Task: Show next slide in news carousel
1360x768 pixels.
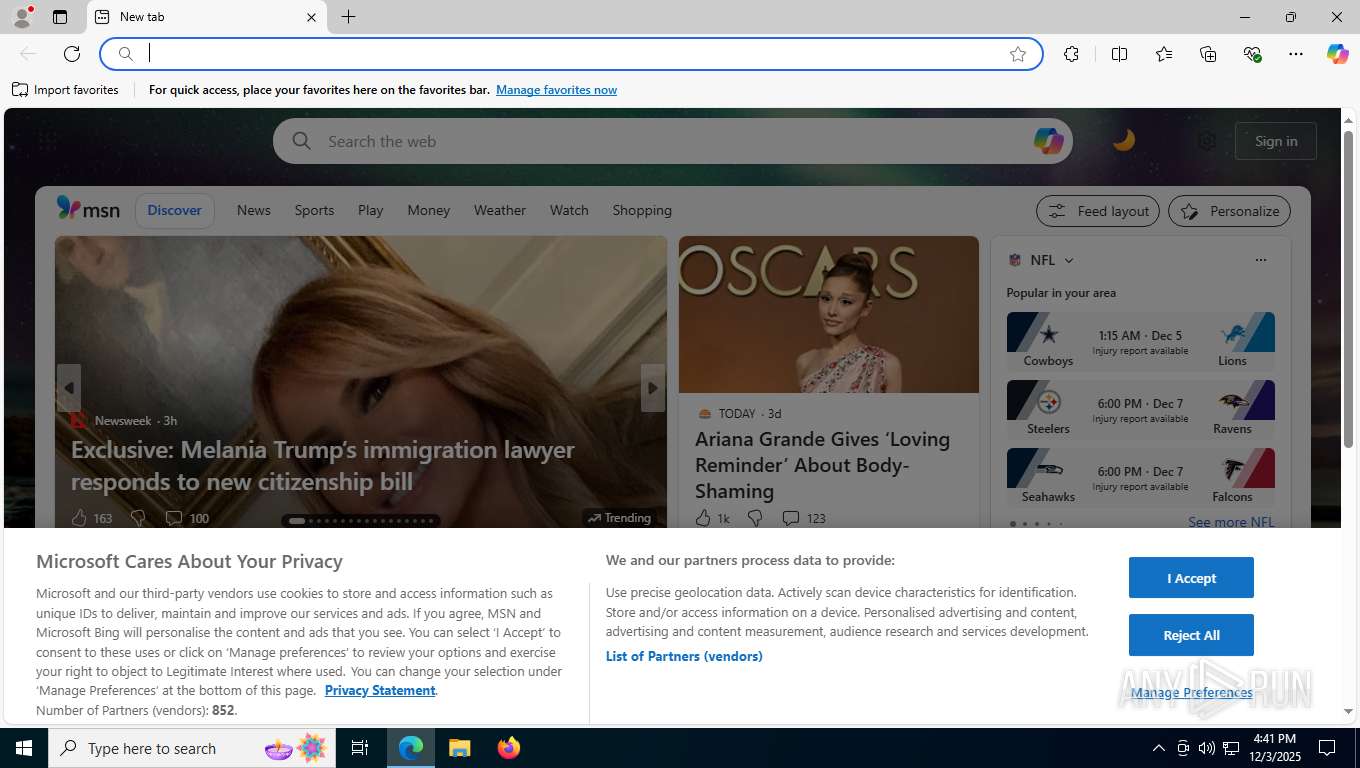Action: (652, 388)
